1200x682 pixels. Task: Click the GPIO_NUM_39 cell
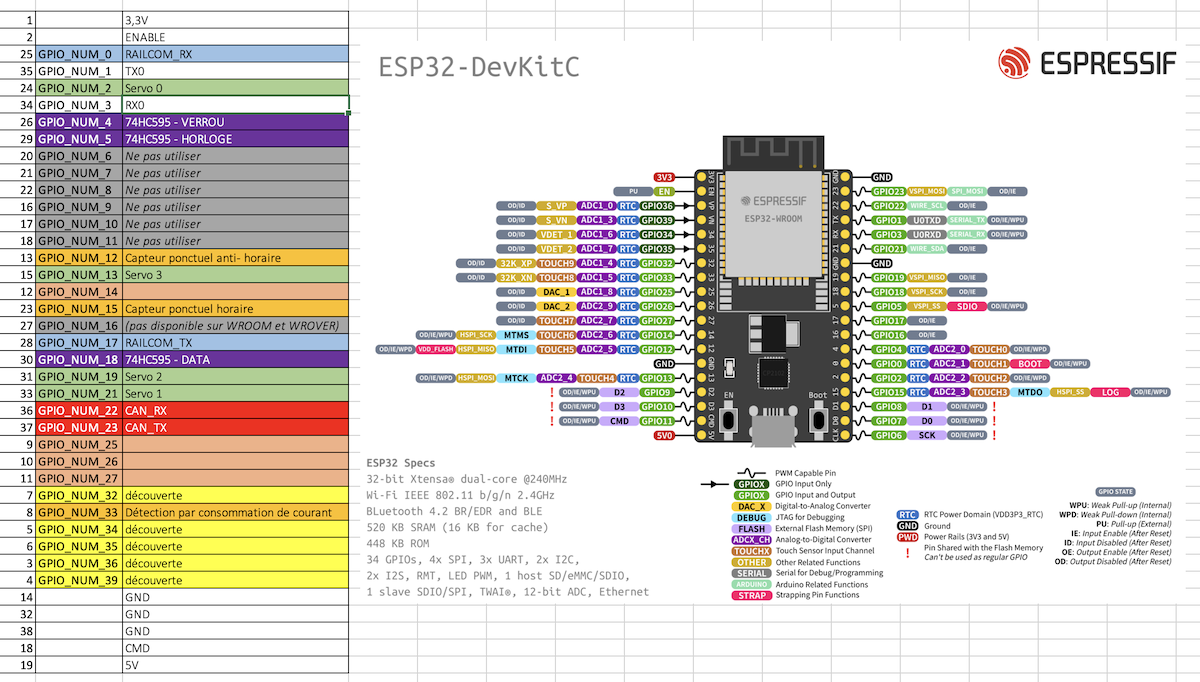pyautogui.click(x=79, y=581)
